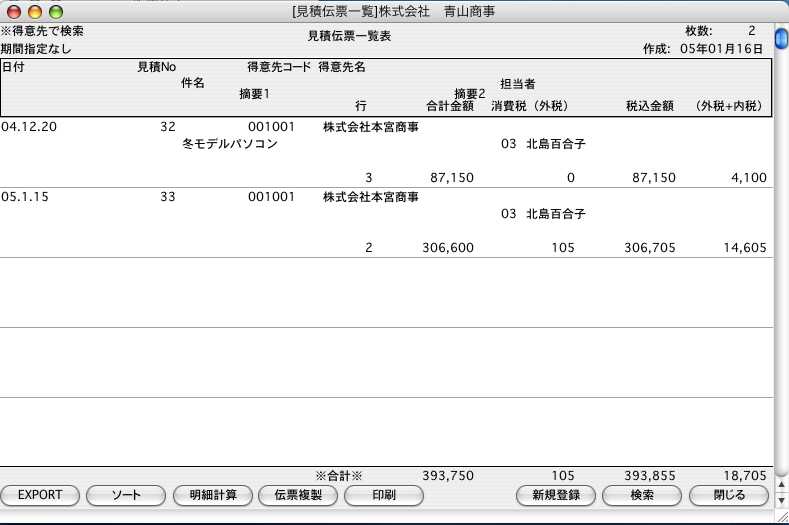The width and height of the screenshot is (789, 525).
Task: Zoom window with the green button
Action: coord(55,11)
